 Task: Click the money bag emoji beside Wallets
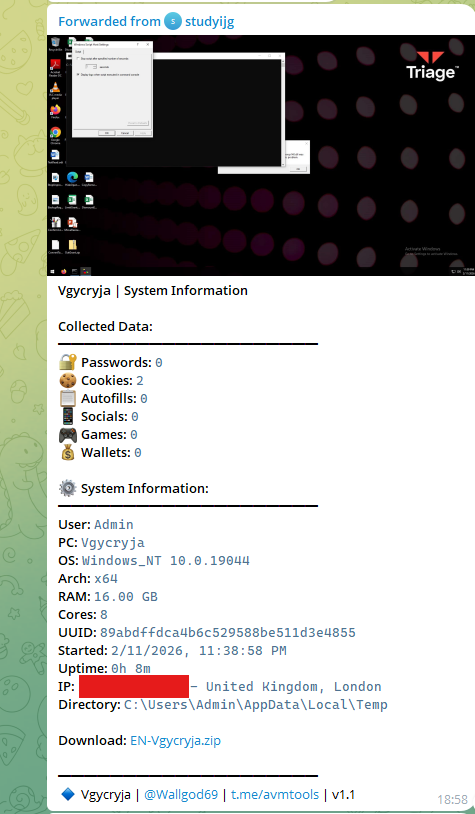coord(67,453)
